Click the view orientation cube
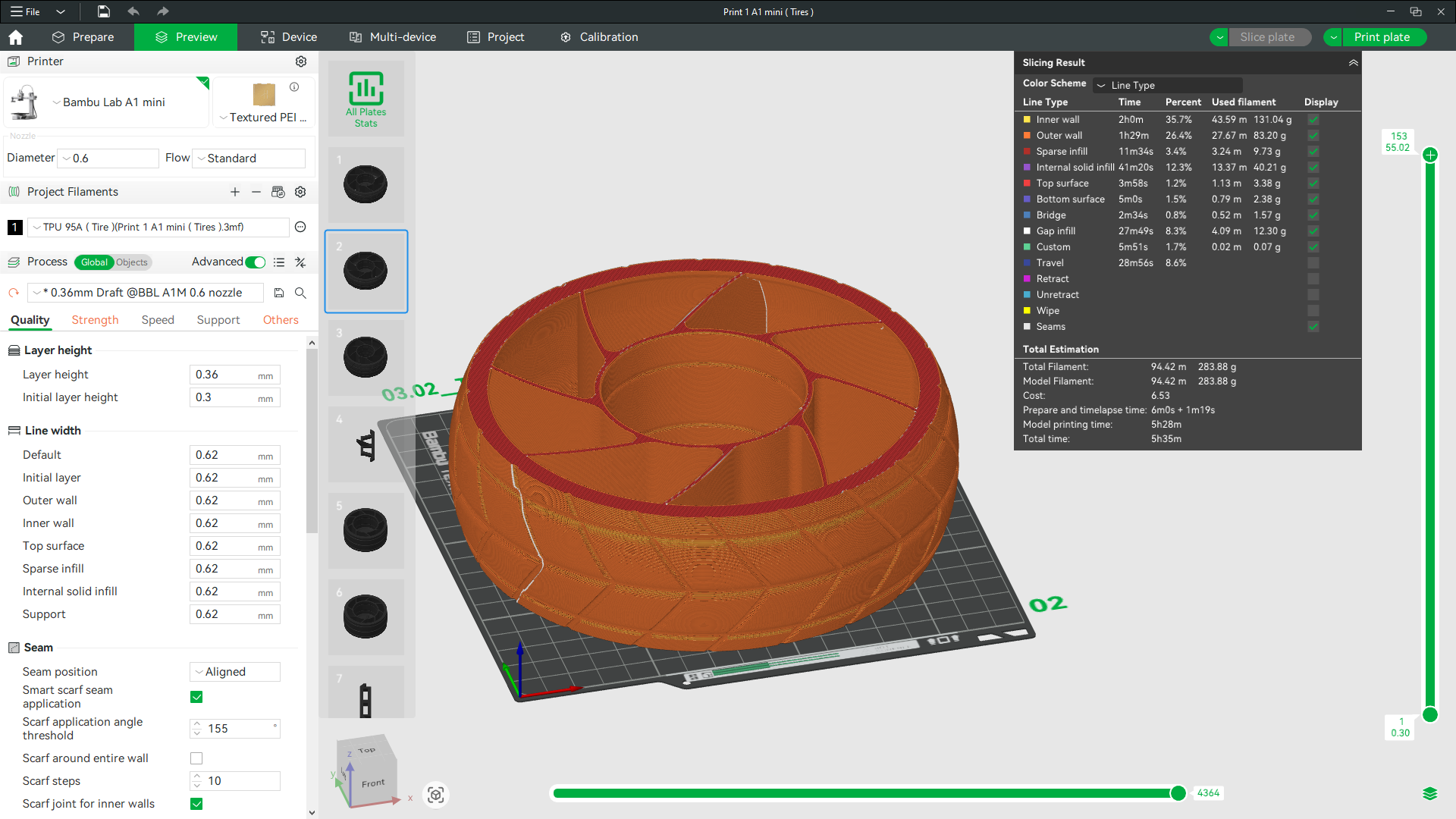 366,770
